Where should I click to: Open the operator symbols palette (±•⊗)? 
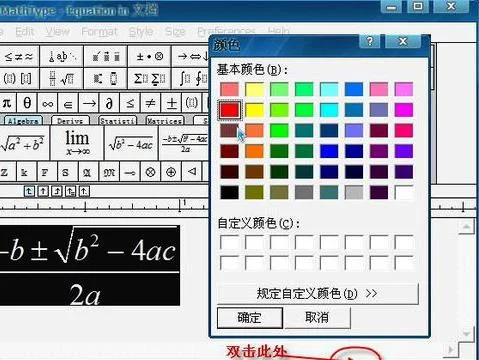149,57
